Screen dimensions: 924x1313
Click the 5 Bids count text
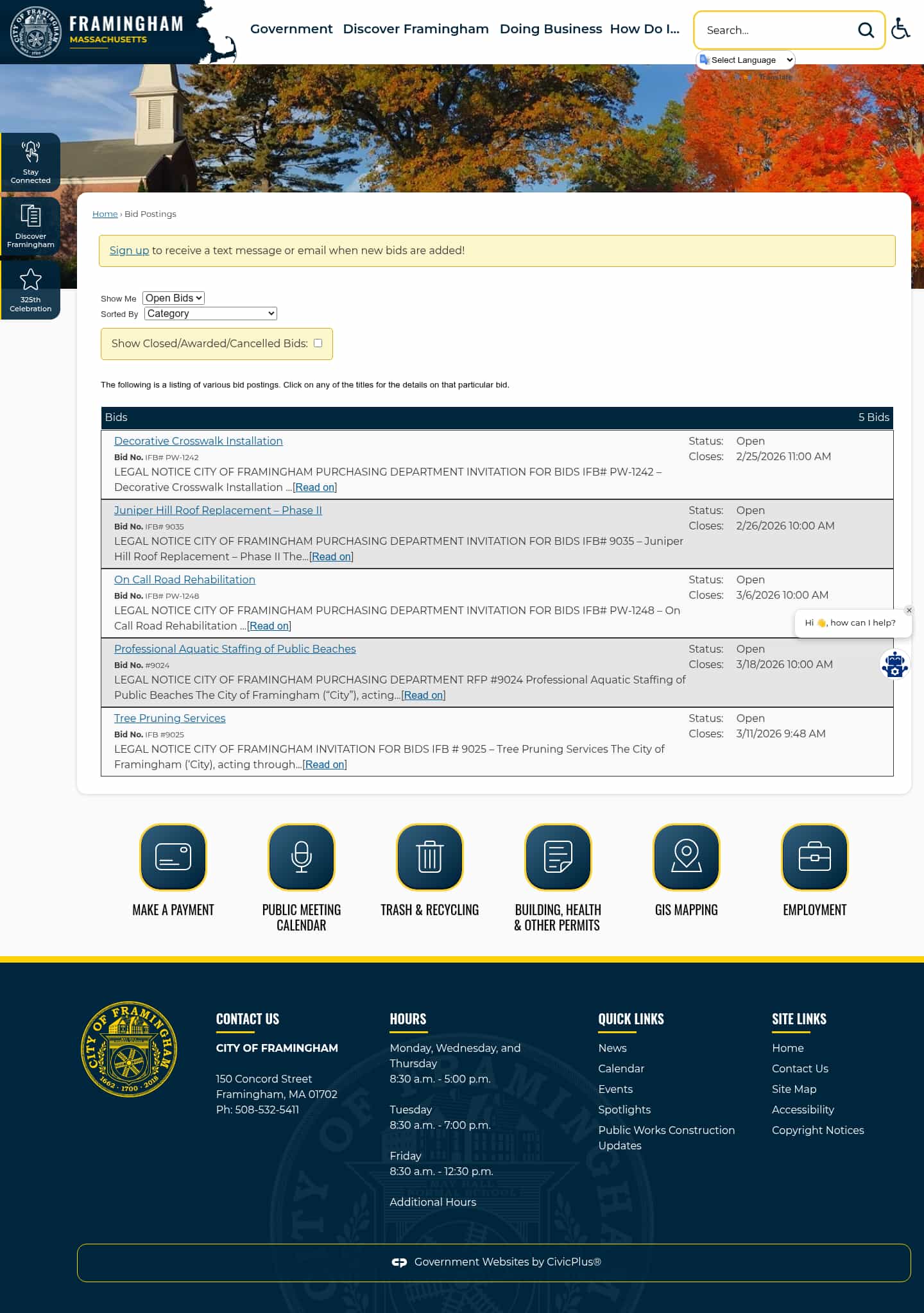(x=874, y=417)
